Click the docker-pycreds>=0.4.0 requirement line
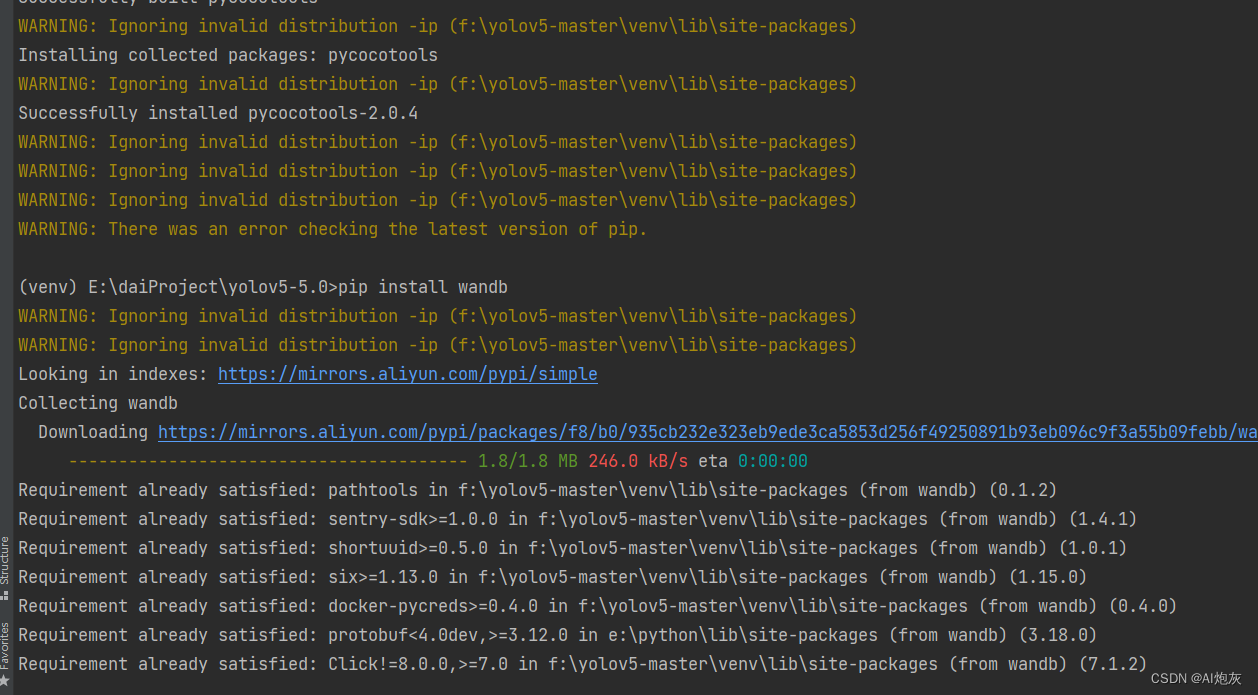 (x=598, y=606)
